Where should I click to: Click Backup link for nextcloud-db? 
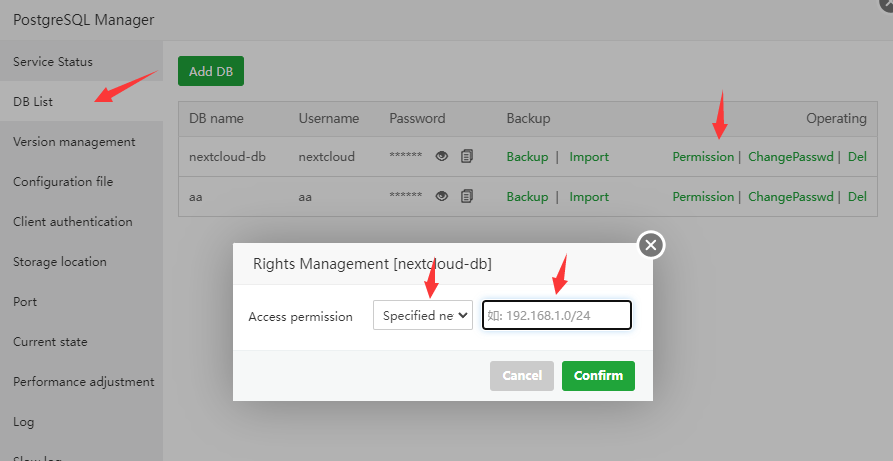pos(527,157)
